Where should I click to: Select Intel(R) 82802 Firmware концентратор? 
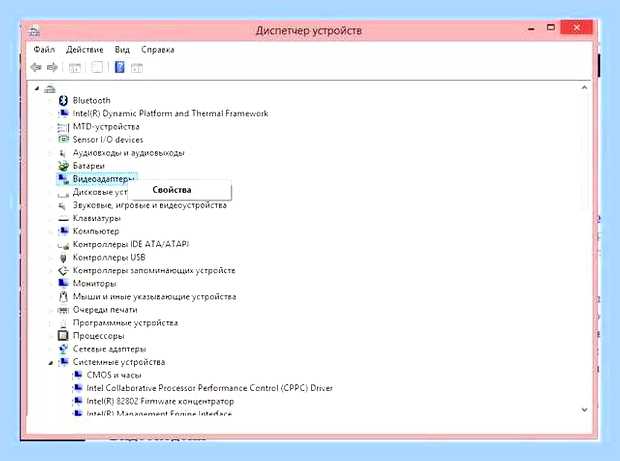pyautogui.click(x=160, y=401)
